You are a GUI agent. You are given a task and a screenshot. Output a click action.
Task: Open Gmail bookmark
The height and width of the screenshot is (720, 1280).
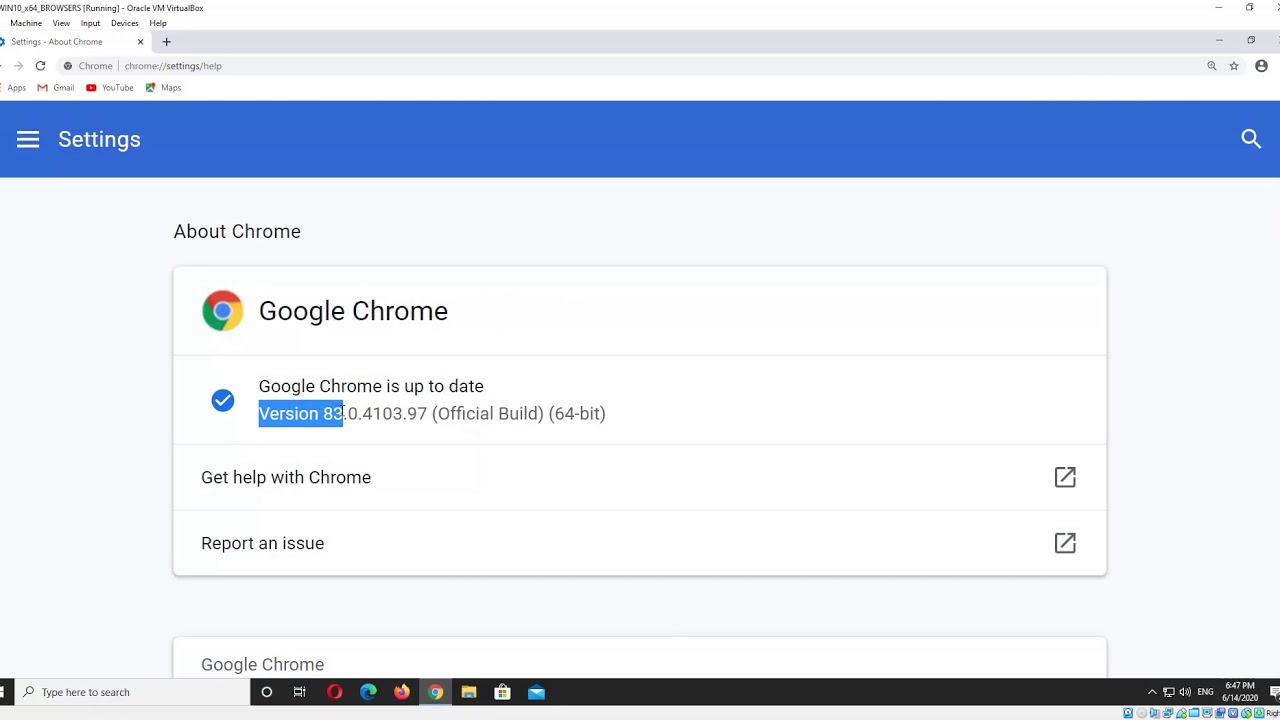[56, 88]
